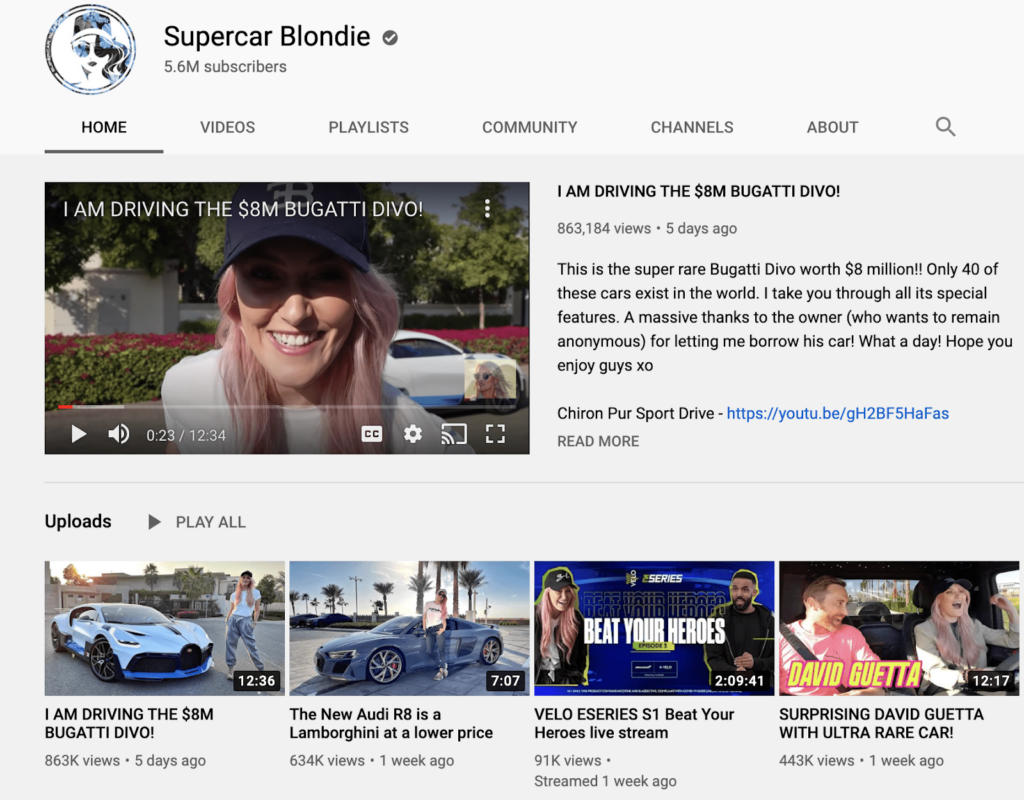Click the red video progress bar
The height and width of the screenshot is (800, 1024).
tap(65, 408)
